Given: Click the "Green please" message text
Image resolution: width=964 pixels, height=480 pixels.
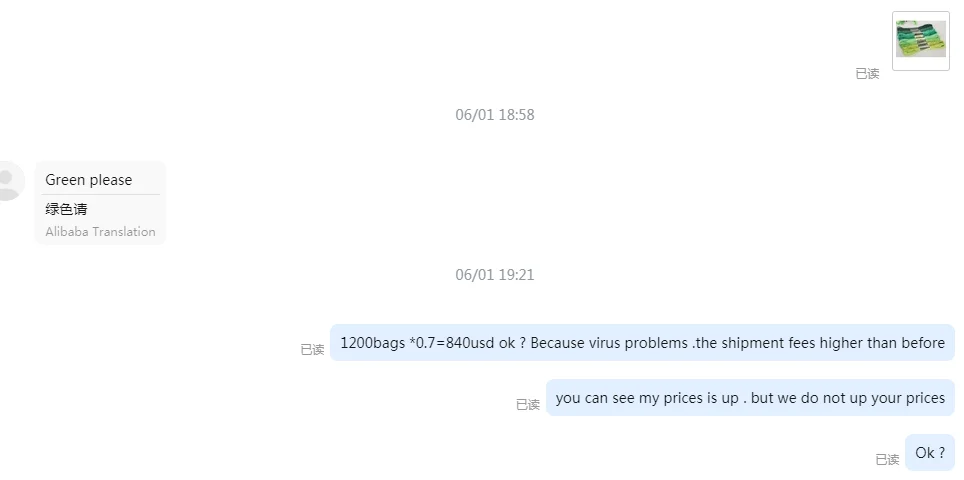Looking at the screenshot, I should 89,180.
